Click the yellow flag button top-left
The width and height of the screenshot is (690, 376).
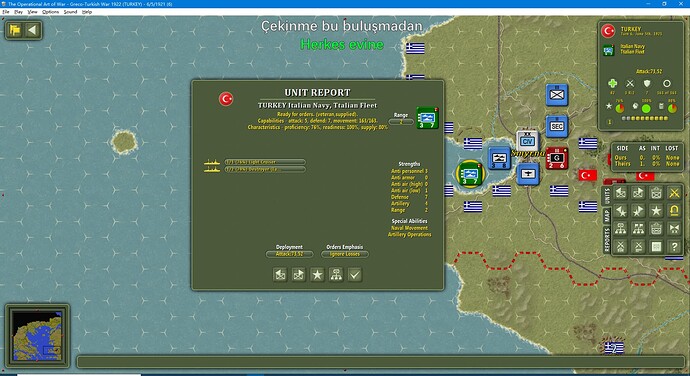(15, 30)
